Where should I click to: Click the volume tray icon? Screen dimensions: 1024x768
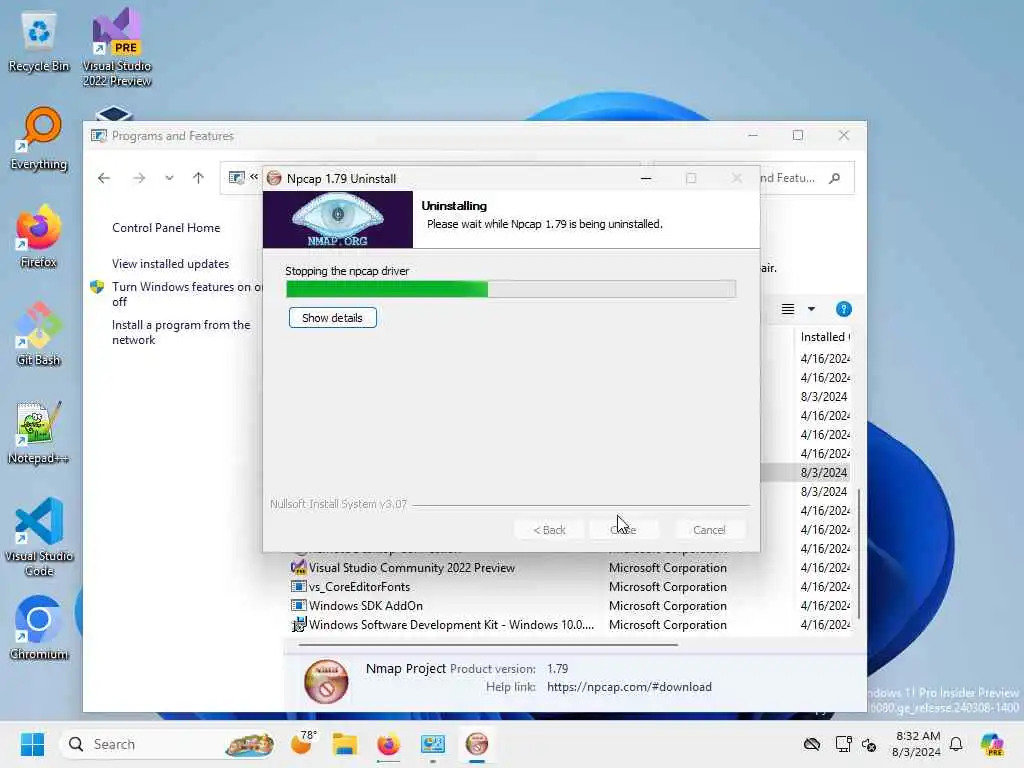coord(869,744)
